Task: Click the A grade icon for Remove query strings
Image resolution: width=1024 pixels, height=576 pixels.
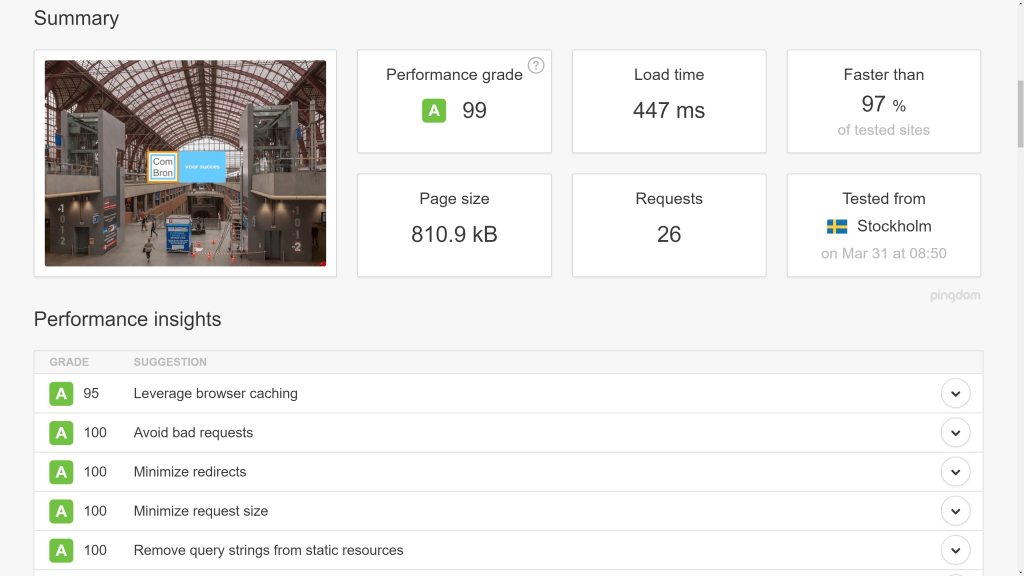Action: pos(61,551)
